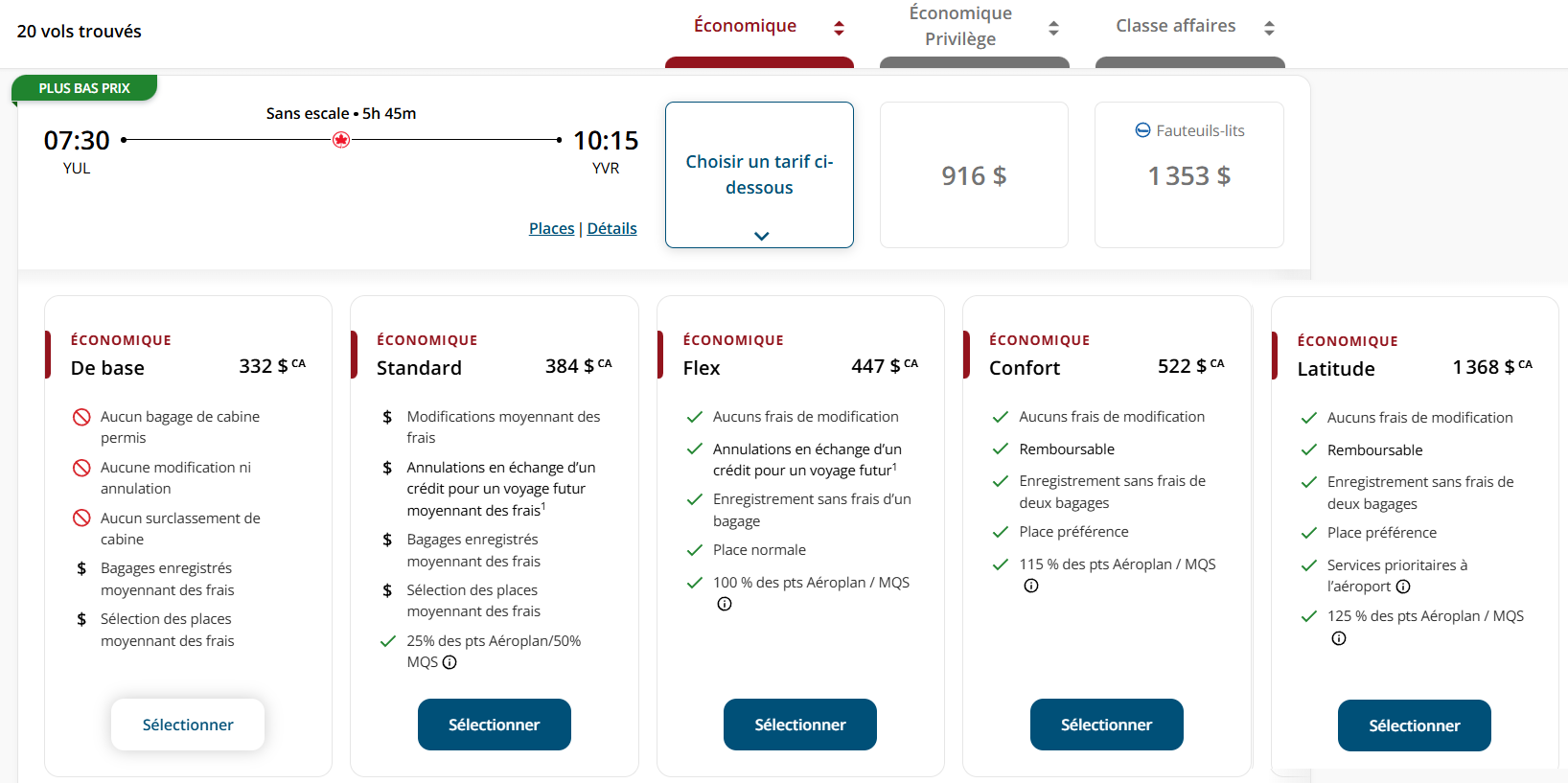Screen dimensions: 1568x783
Task: Toggle sort order for the Économique column
Action: (839, 27)
